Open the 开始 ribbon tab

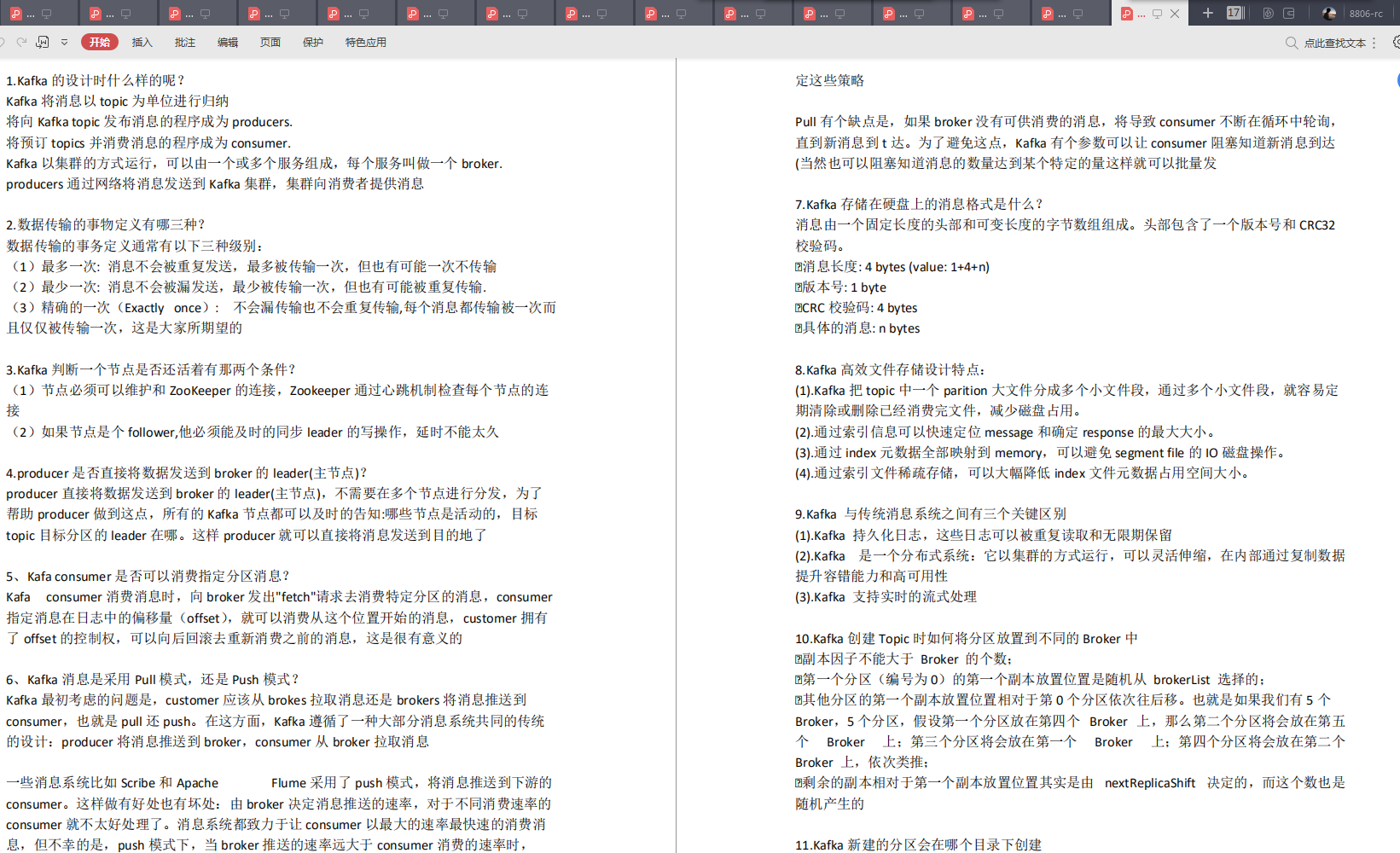[100, 42]
